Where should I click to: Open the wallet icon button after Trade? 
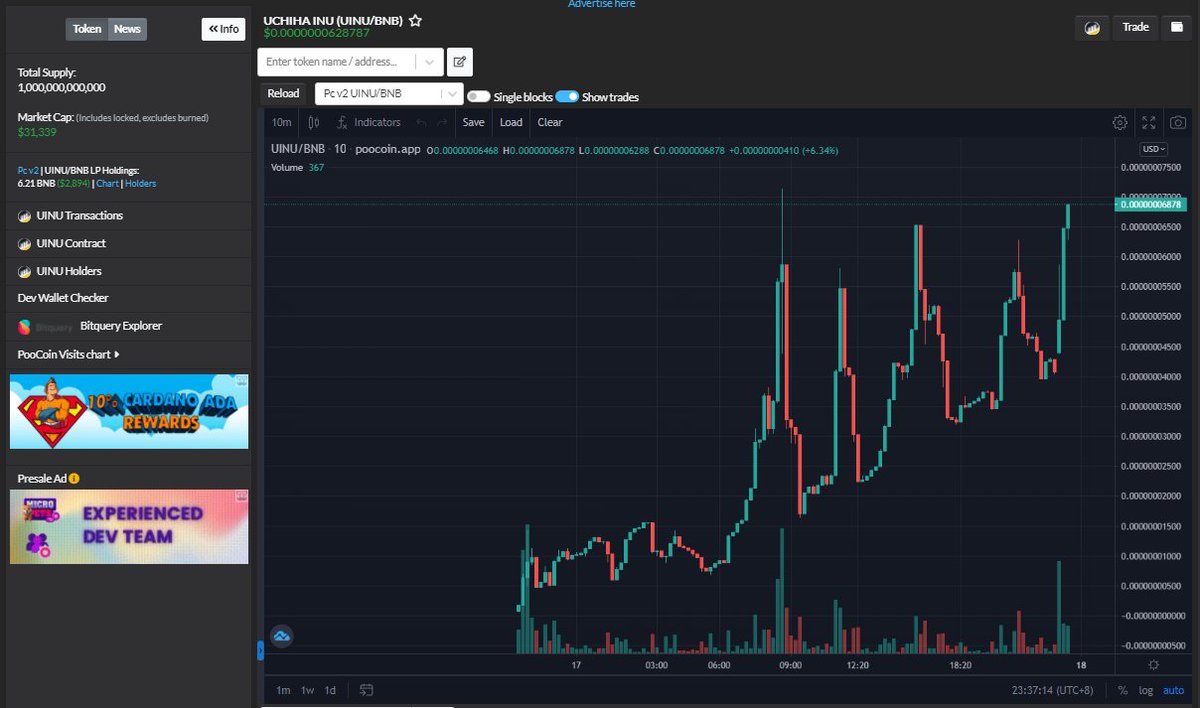pyautogui.click(x=1177, y=27)
